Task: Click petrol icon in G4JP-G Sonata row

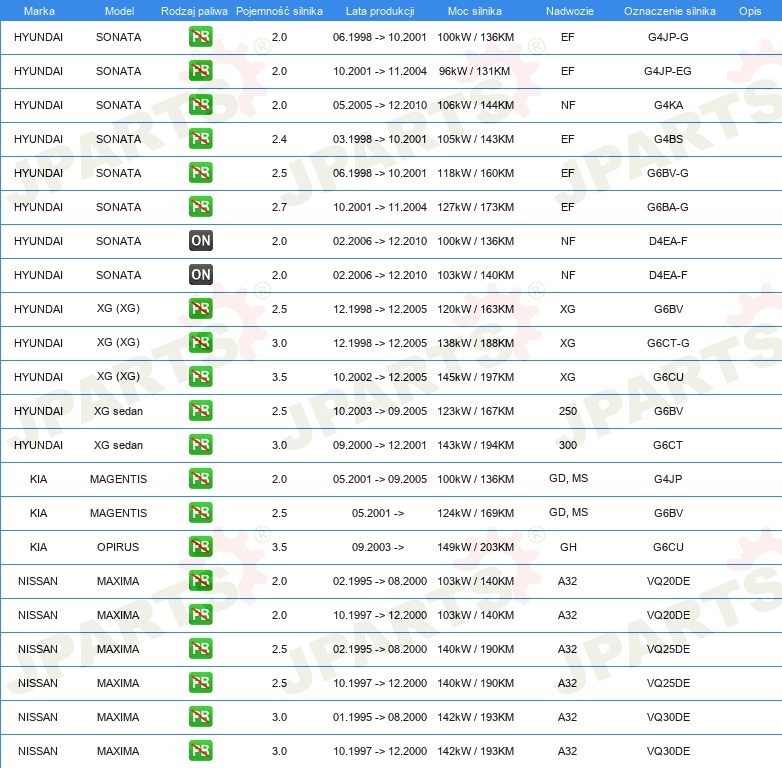Action: click(x=200, y=36)
